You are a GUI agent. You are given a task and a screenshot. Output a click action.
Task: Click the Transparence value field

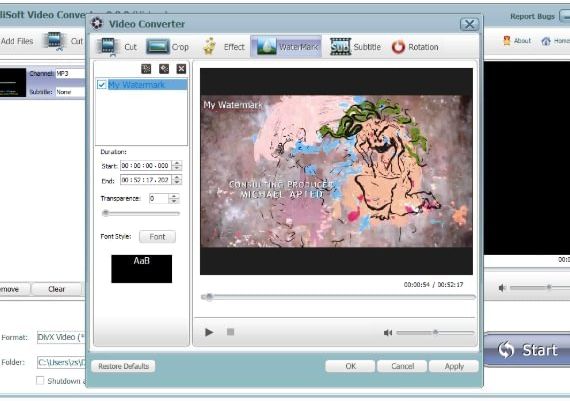click(x=159, y=199)
